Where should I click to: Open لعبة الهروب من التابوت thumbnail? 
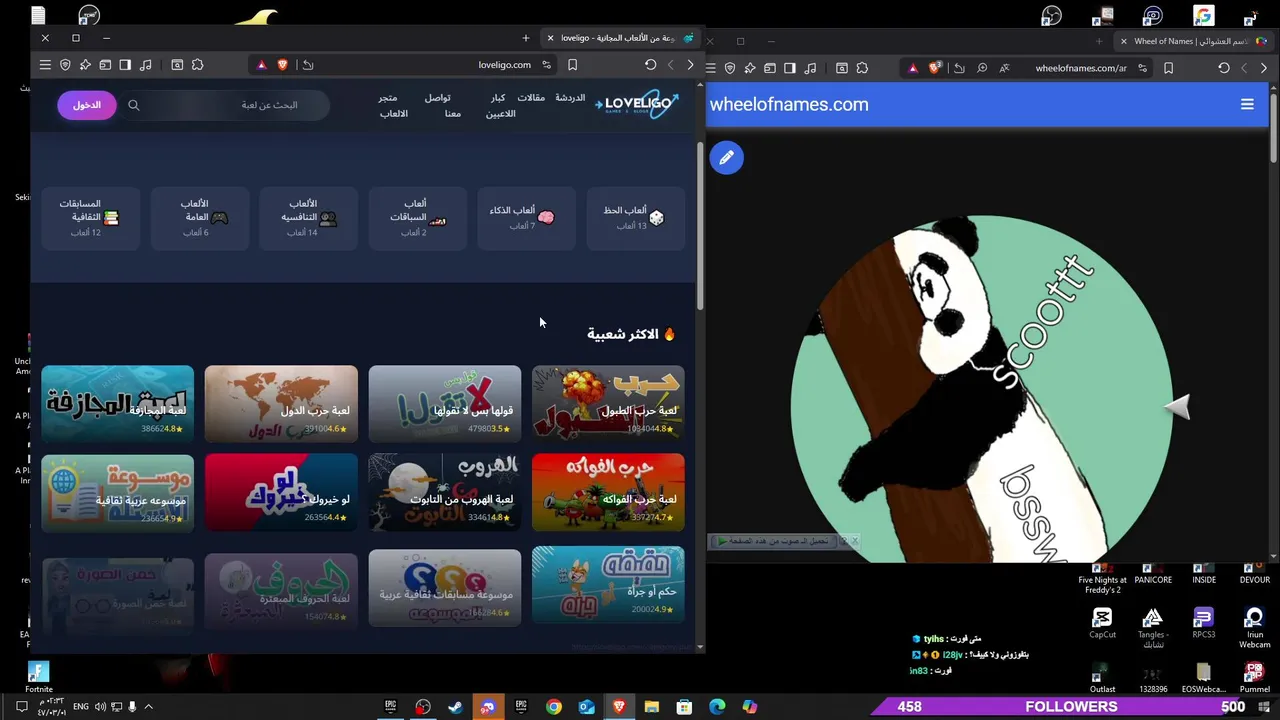pyautogui.click(x=444, y=492)
